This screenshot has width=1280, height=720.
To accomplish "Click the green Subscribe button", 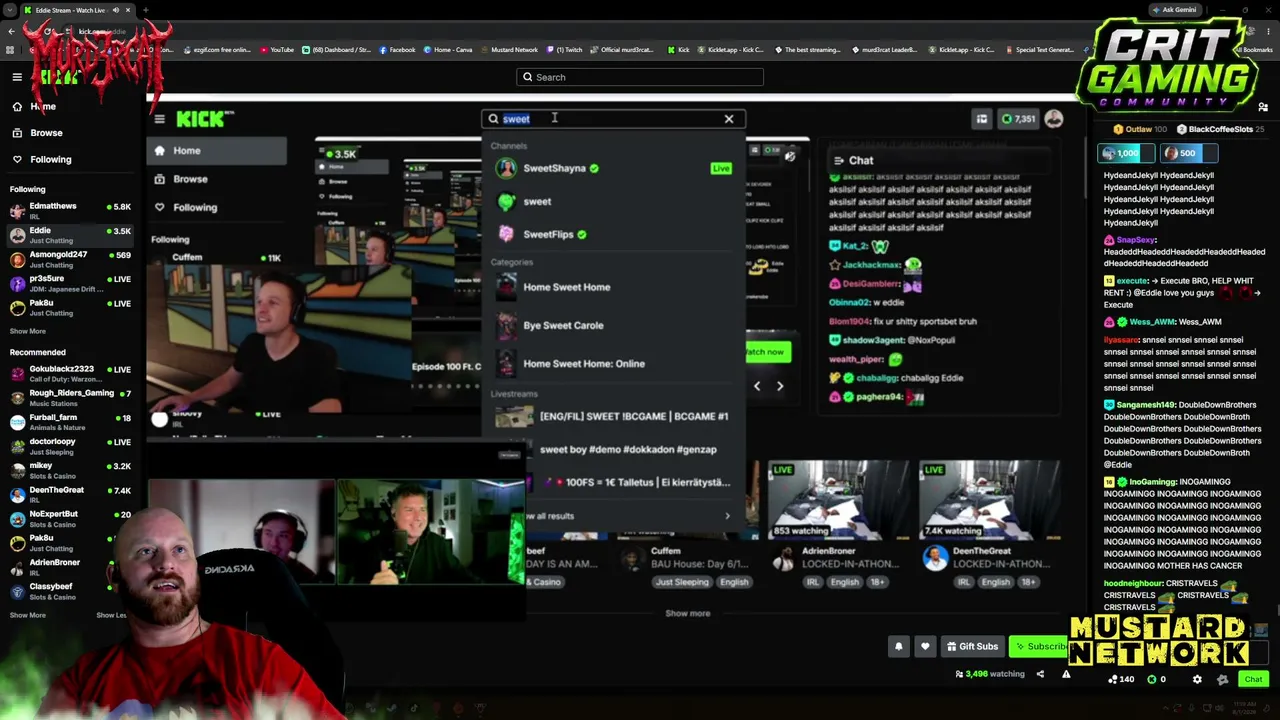I will click(x=1040, y=646).
